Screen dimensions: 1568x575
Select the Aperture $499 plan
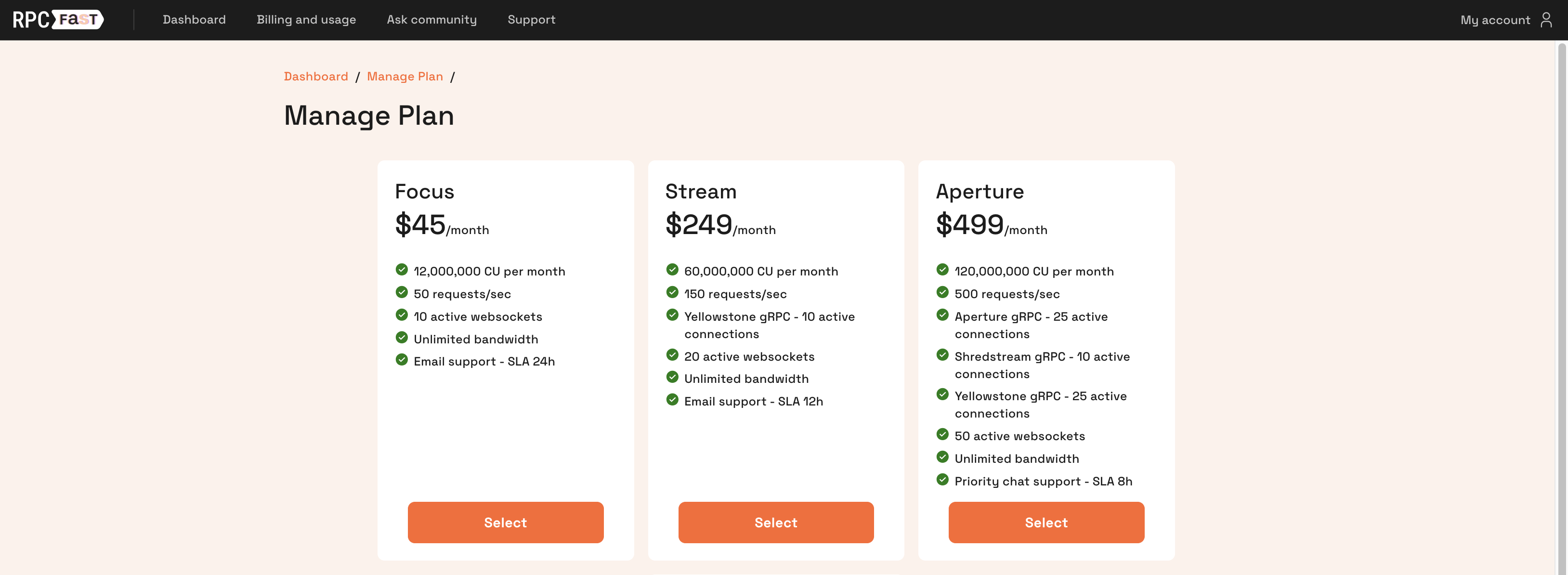click(x=1046, y=522)
